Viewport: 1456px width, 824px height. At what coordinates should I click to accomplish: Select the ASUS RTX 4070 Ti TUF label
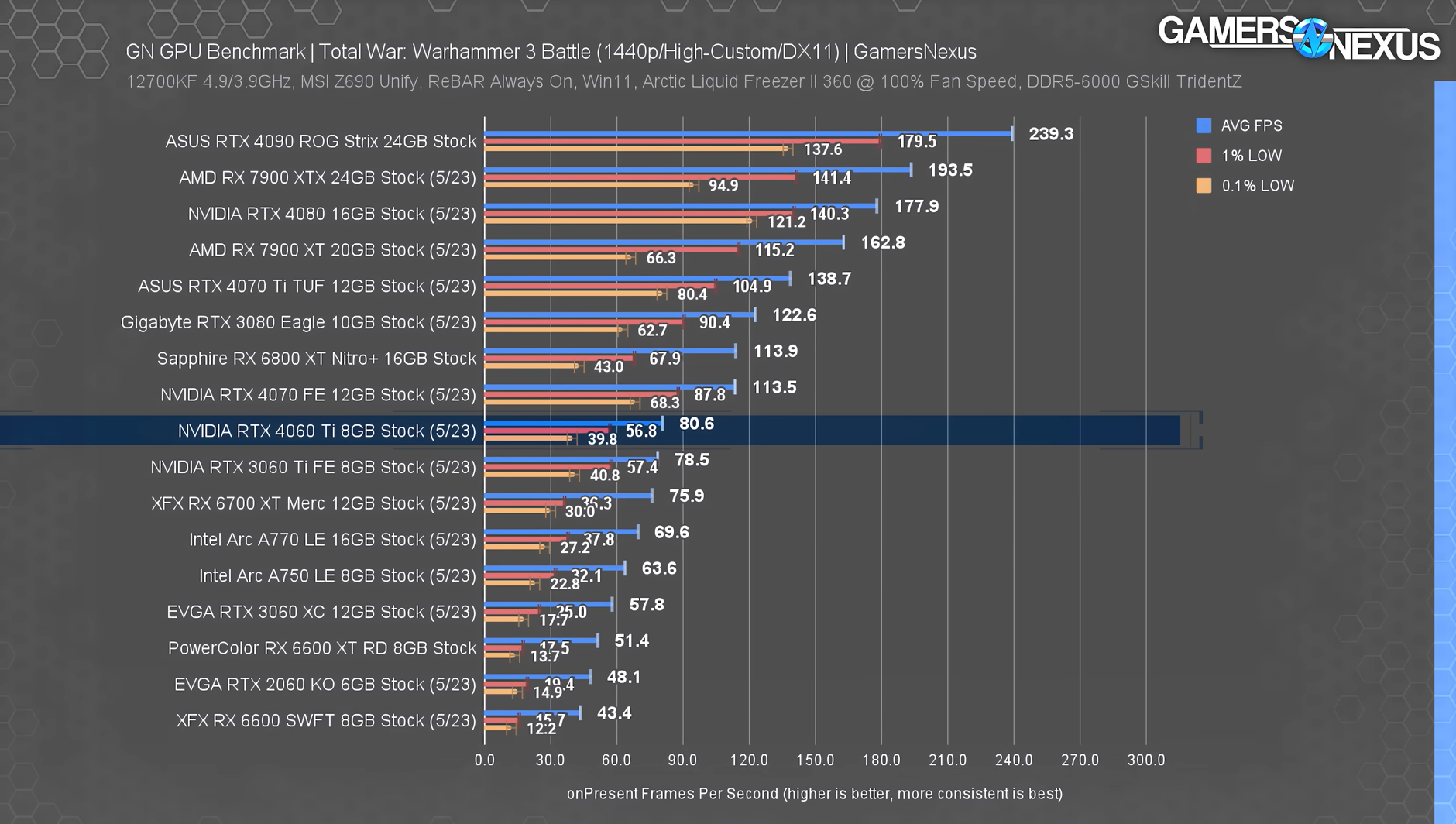(307, 287)
